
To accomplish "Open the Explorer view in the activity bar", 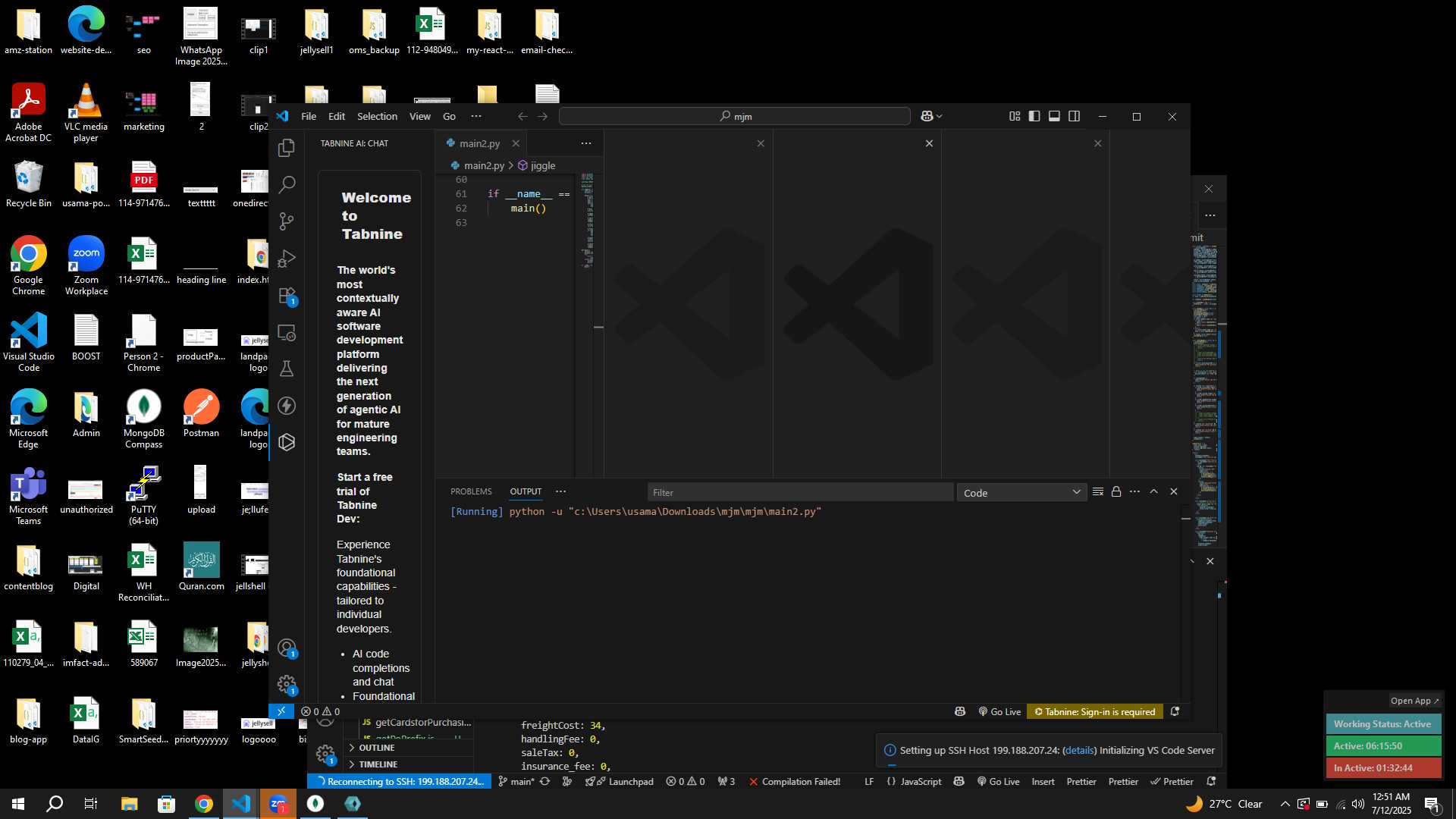I will tap(287, 148).
